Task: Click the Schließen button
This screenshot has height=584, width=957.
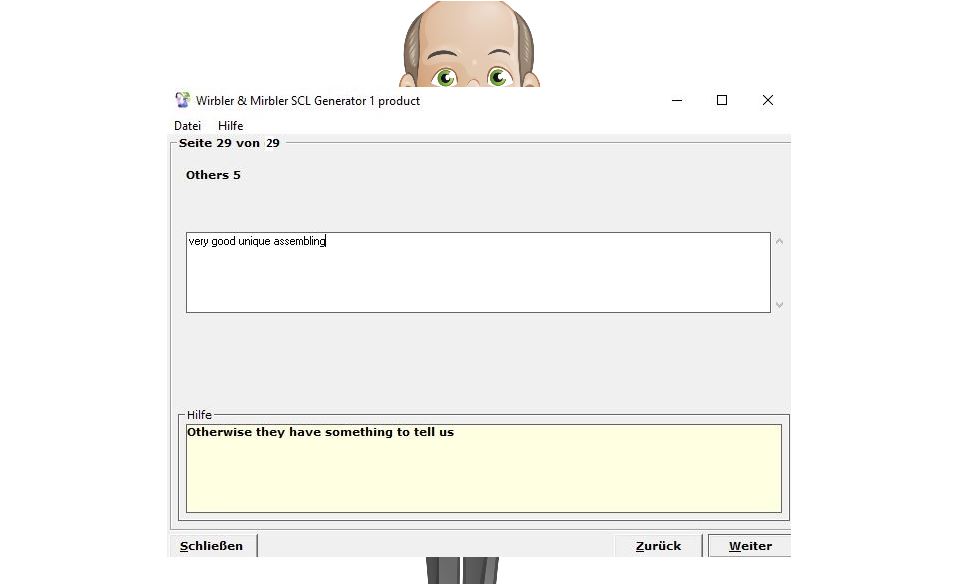Action: (x=212, y=546)
